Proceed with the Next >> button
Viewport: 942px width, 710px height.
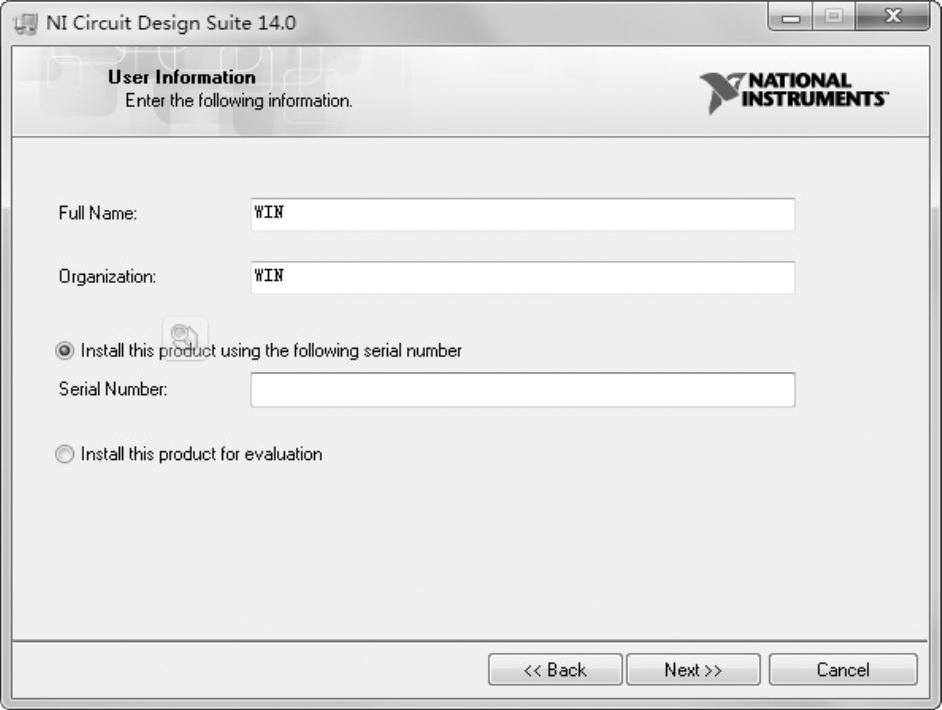[x=693, y=670]
